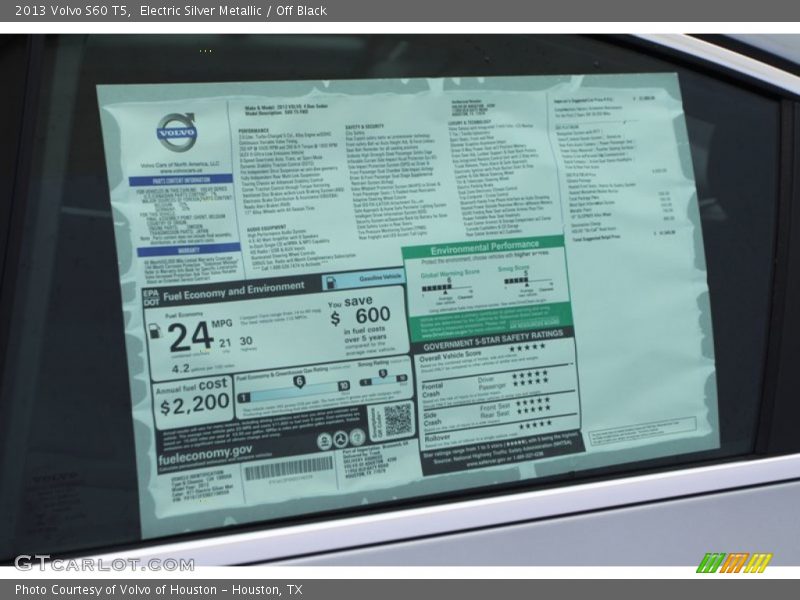Viewport: 800px width, 600px height.
Task: Click the '21' city MPG value
Action: pos(225,343)
